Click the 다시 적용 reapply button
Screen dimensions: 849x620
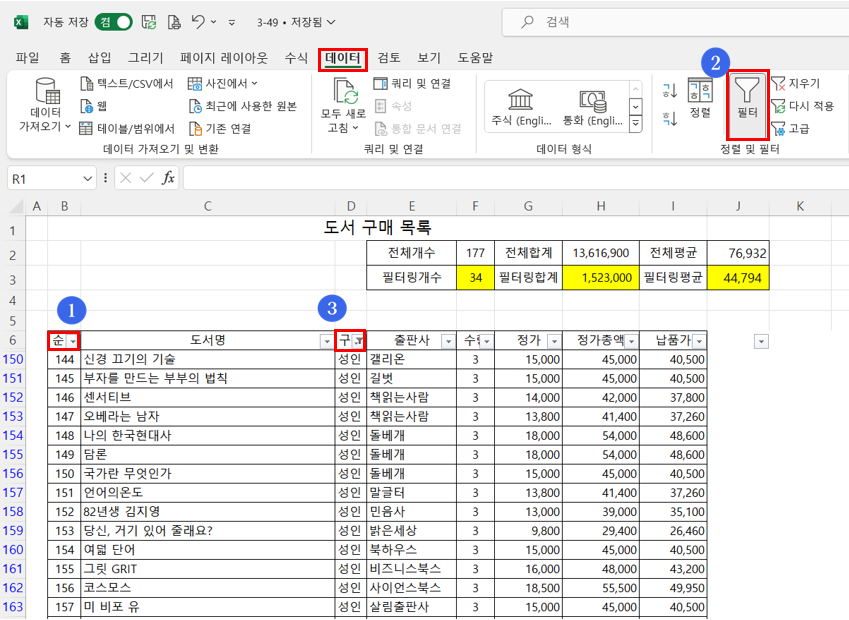pos(802,106)
